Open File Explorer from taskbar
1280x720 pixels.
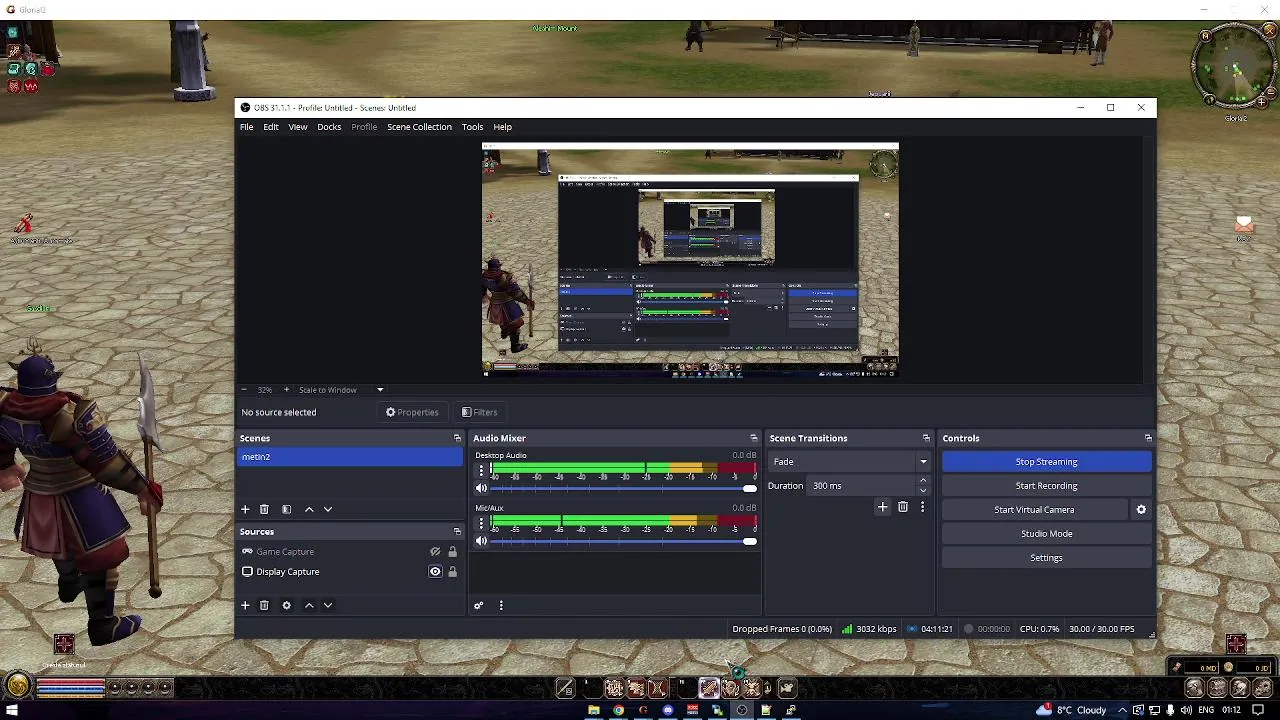[x=594, y=710]
